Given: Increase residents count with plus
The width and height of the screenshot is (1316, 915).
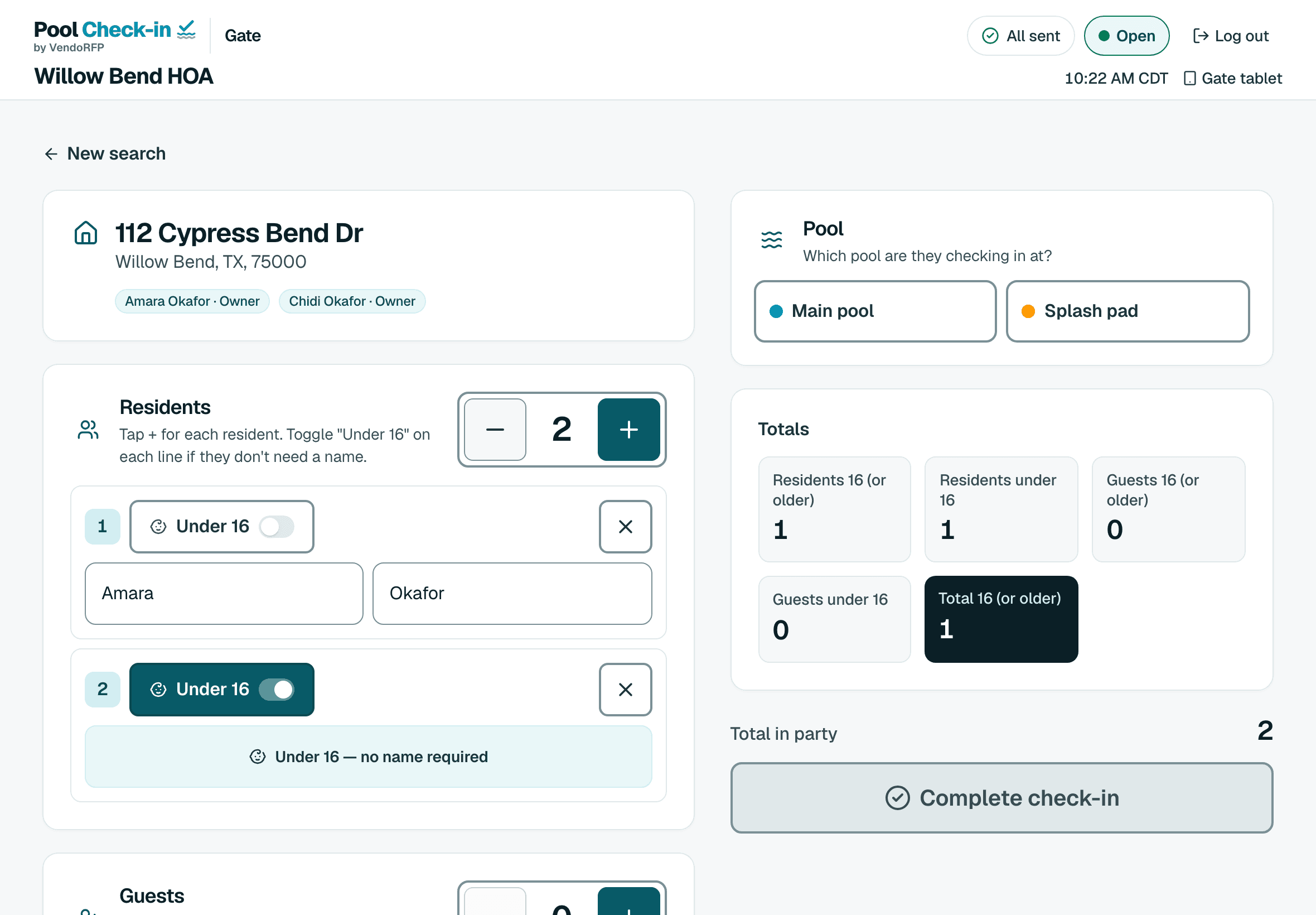Looking at the screenshot, I should point(628,430).
